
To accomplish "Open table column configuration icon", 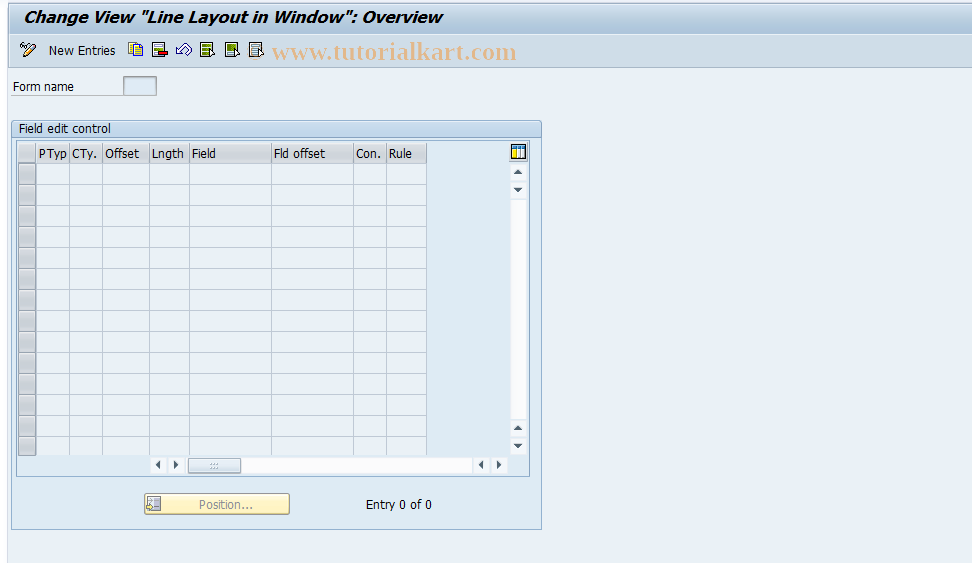I will pyautogui.click(x=518, y=152).
